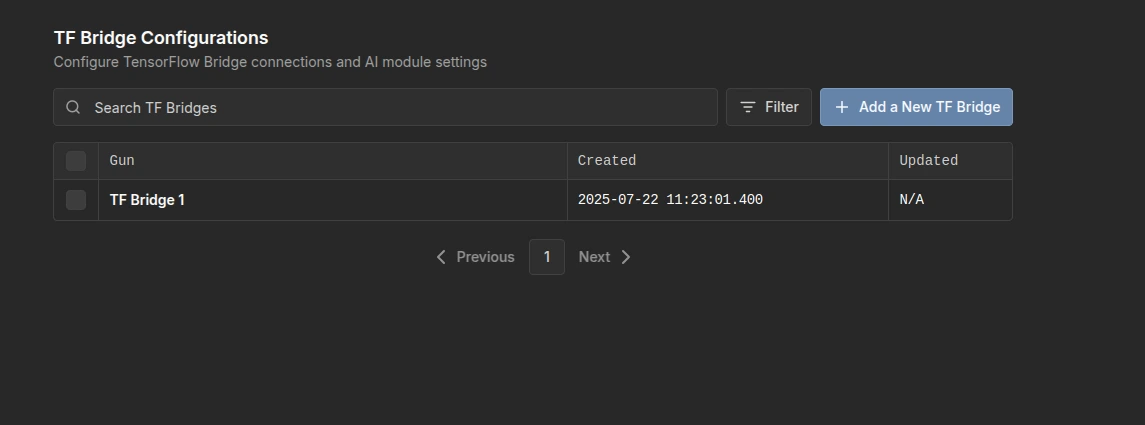Screen dimensions: 1145x425
Task: Toggle the select-all header checkbox
Action: [x=76, y=161]
